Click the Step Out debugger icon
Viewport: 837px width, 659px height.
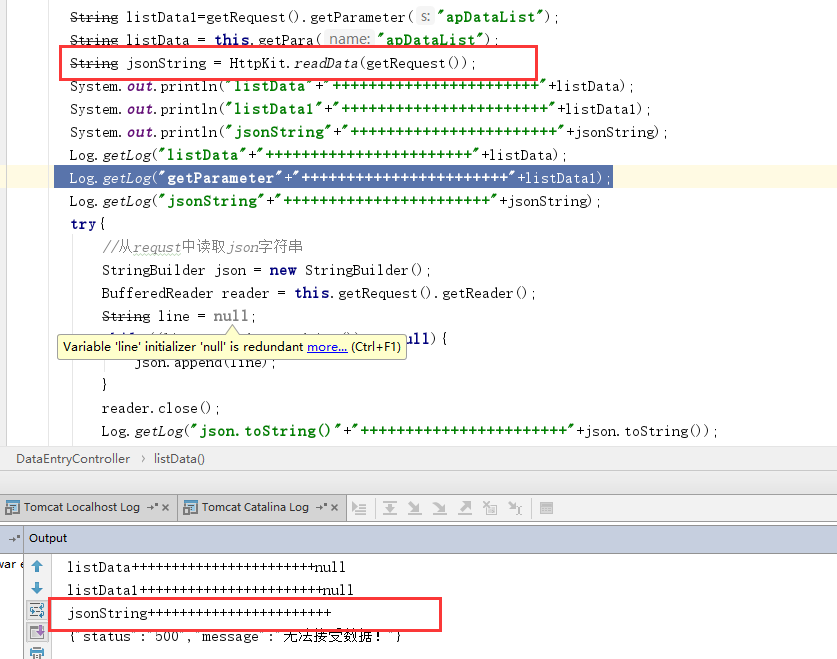click(x=465, y=509)
